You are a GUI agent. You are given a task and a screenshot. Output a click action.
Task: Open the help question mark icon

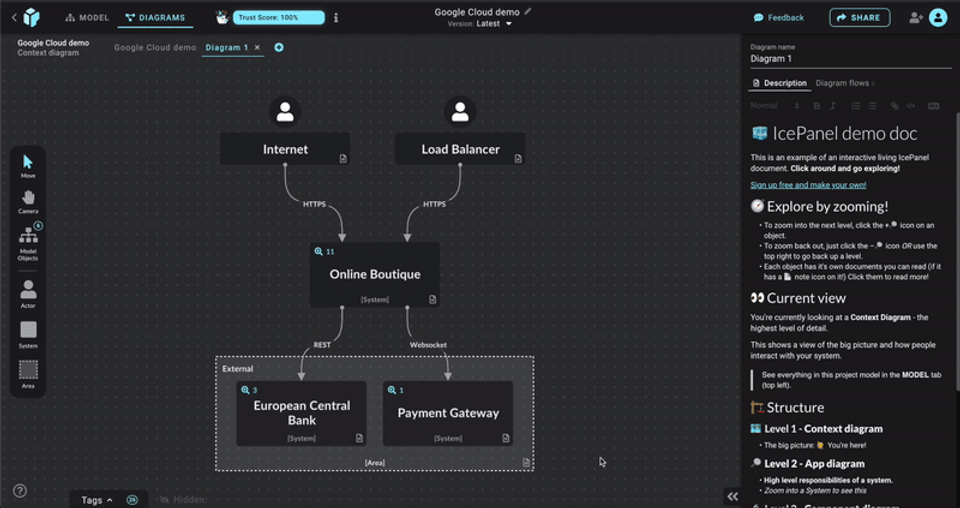pos(20,491)
